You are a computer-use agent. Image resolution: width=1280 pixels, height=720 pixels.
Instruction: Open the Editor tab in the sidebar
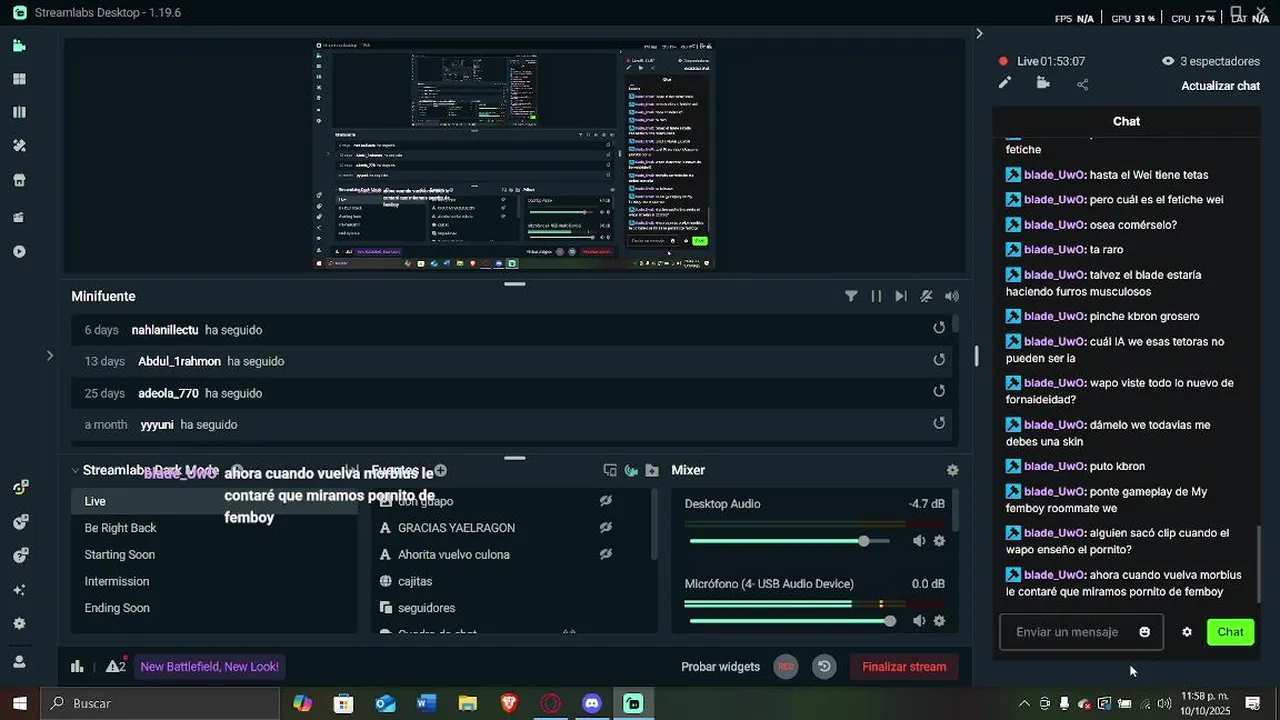[x=19, y=46]
